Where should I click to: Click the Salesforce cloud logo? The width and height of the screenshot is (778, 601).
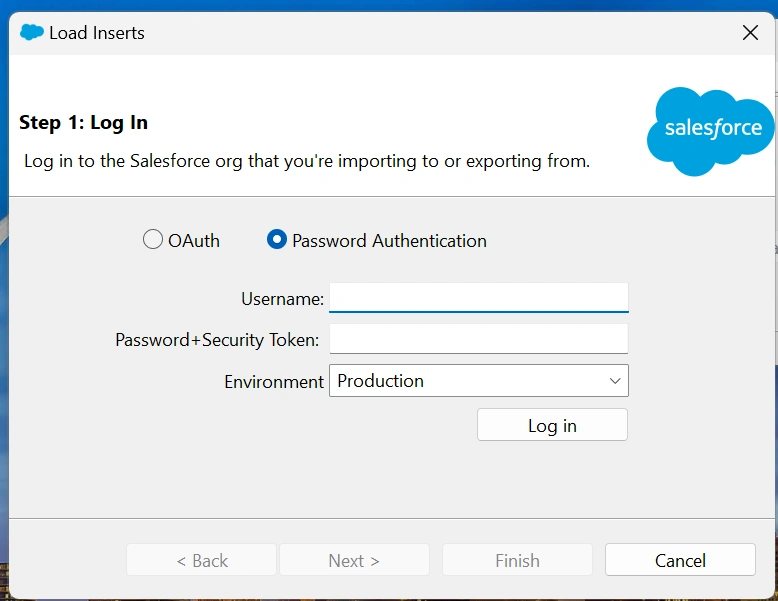[711, 132]
